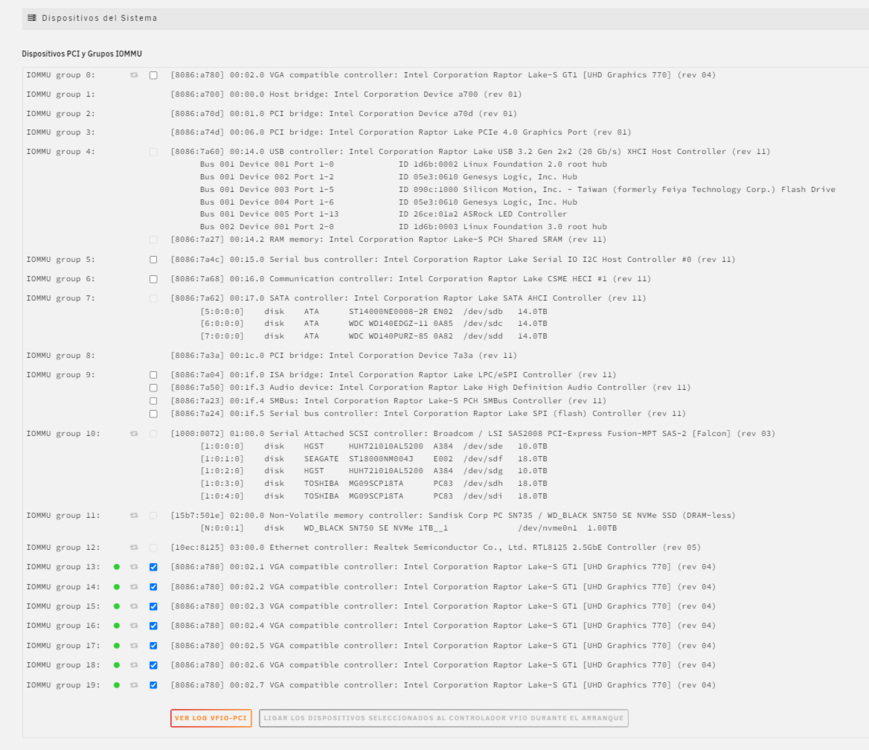Select the PCH Shared SRAM memory line
This screenshot has width=869, height=750.
[389, 239]
